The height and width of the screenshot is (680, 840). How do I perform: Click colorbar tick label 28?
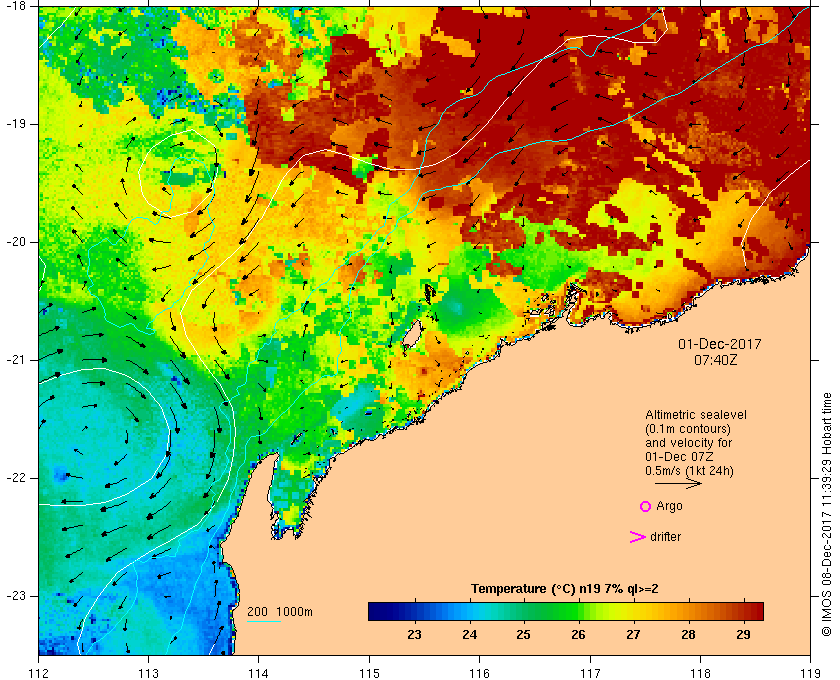click(688, 634)
